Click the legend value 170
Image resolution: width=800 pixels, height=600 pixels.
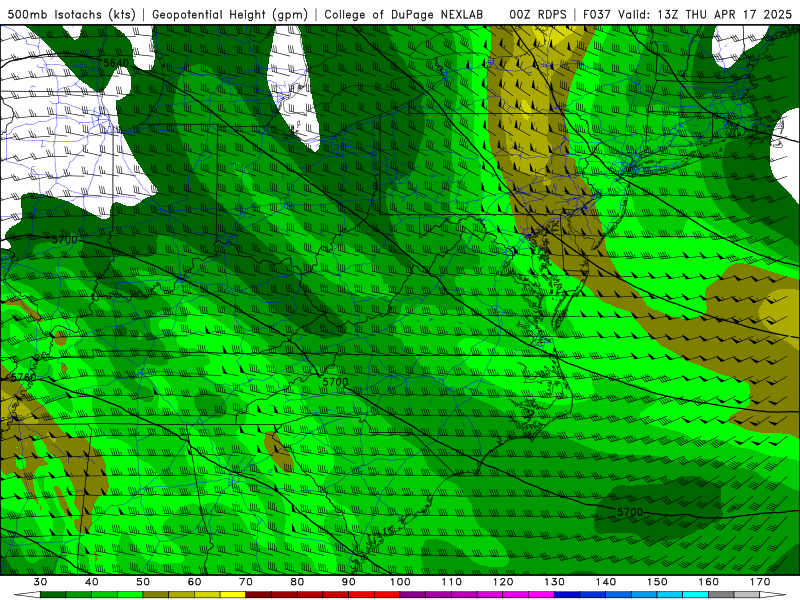click(x=760, y=582)
